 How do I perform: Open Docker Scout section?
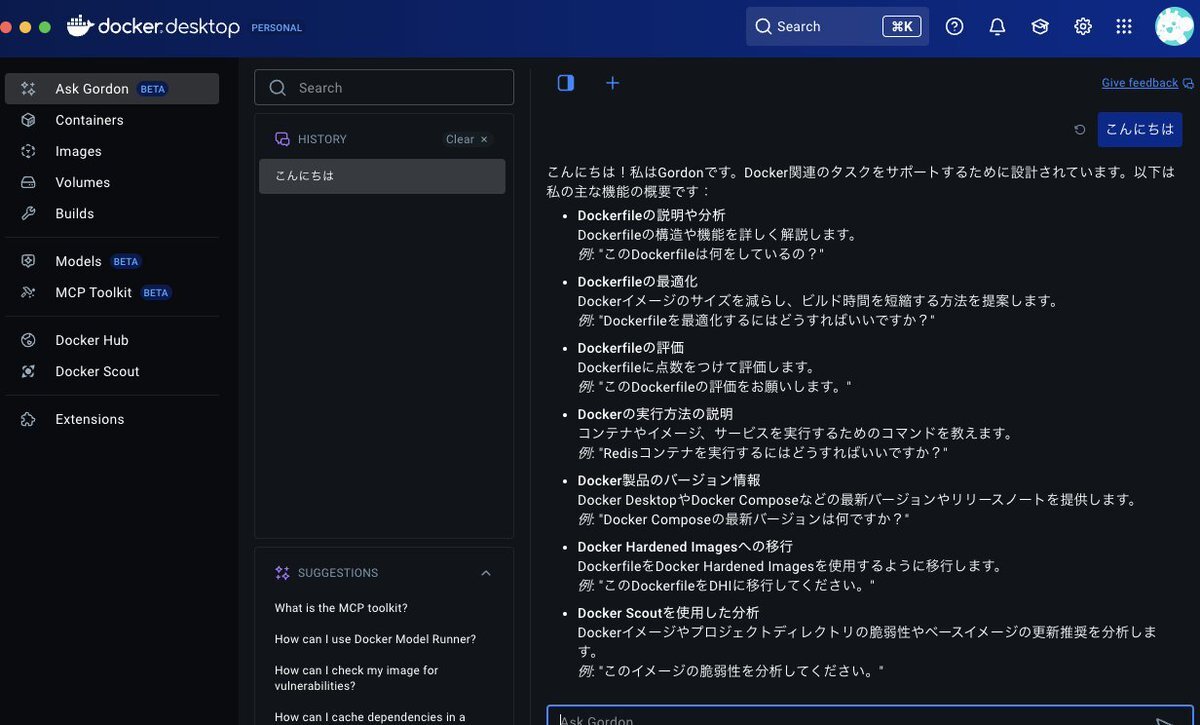click(x=112, y=371)
